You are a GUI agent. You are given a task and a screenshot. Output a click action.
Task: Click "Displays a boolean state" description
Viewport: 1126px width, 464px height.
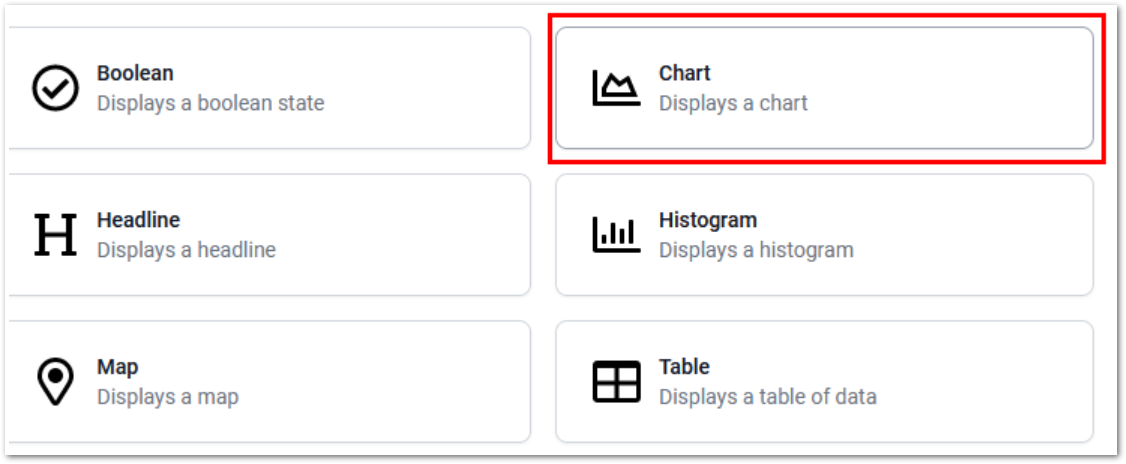(210, 103)
